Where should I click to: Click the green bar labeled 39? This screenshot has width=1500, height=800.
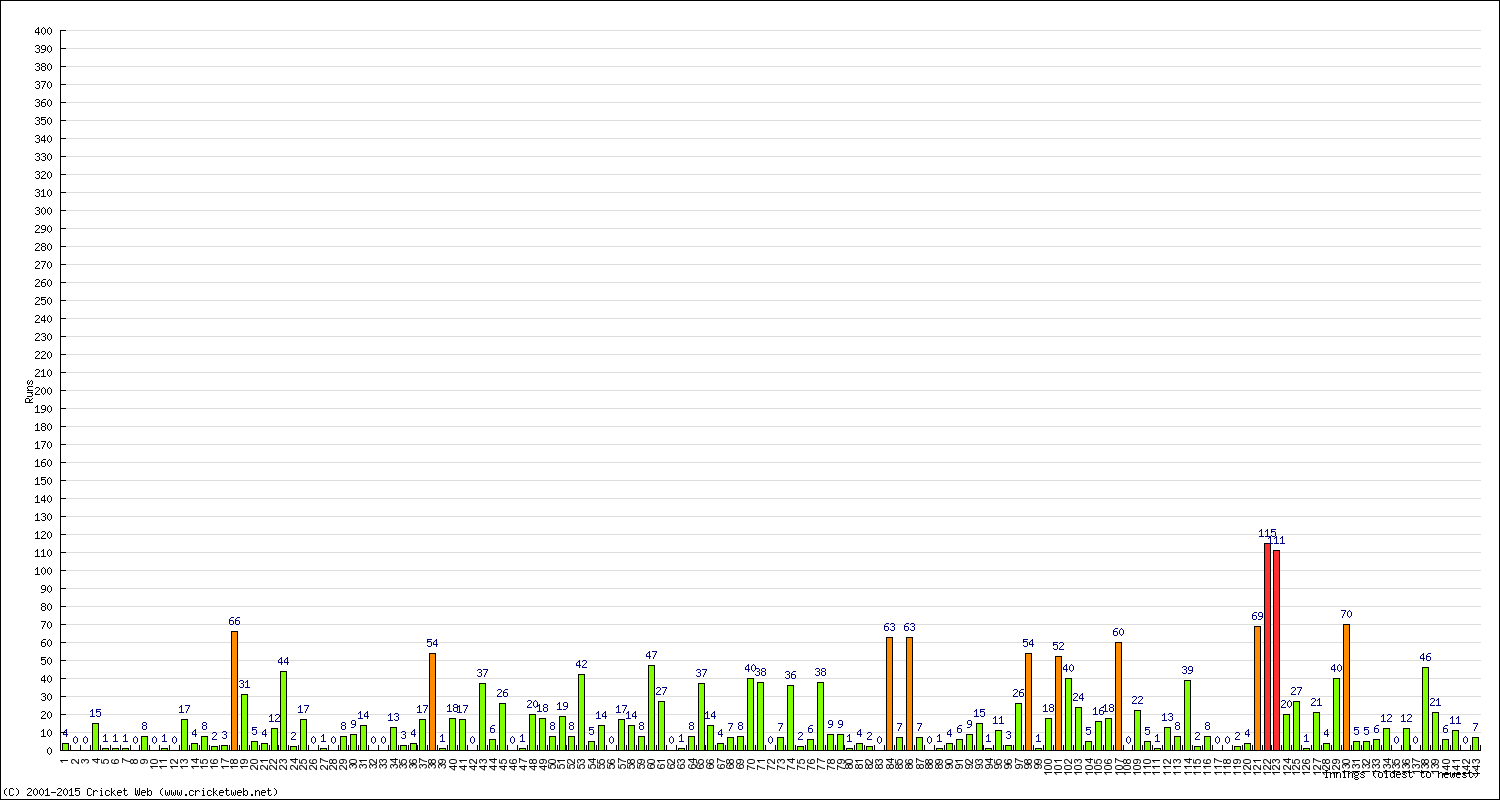pyautogui.click(x=1188, y=715)
